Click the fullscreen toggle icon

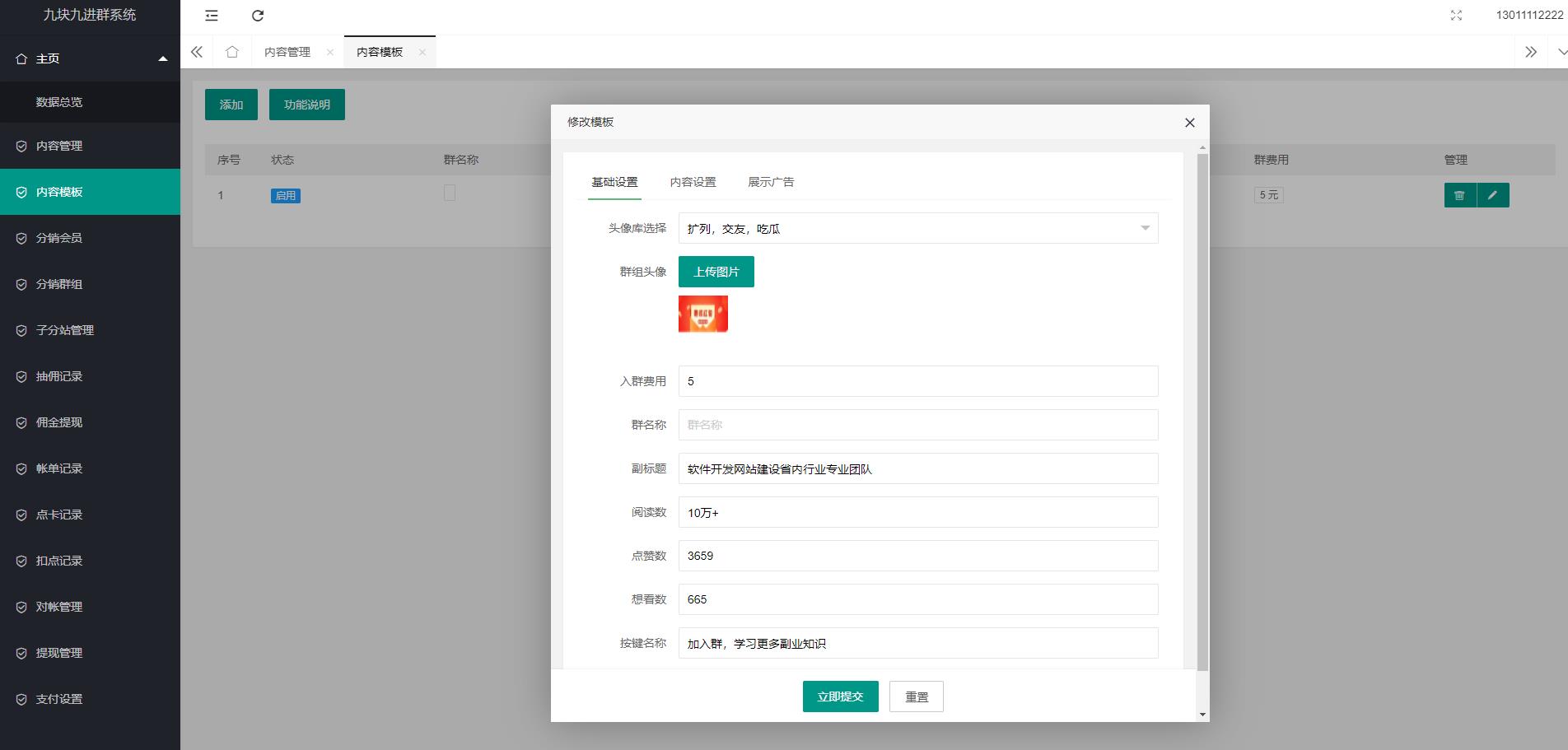(1456, 16)
